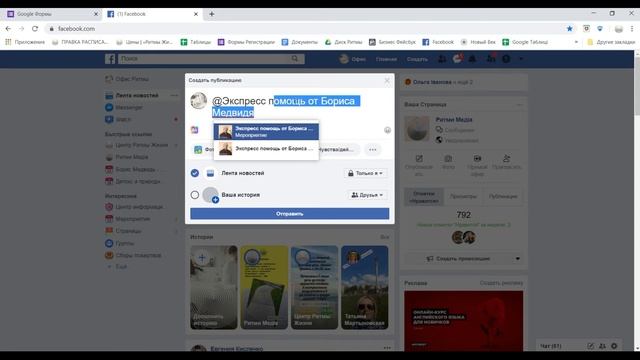Click the Создать рекламу link
Image resolution: width=640 pixels, height=360 pixels.
(x=501, y=283)
